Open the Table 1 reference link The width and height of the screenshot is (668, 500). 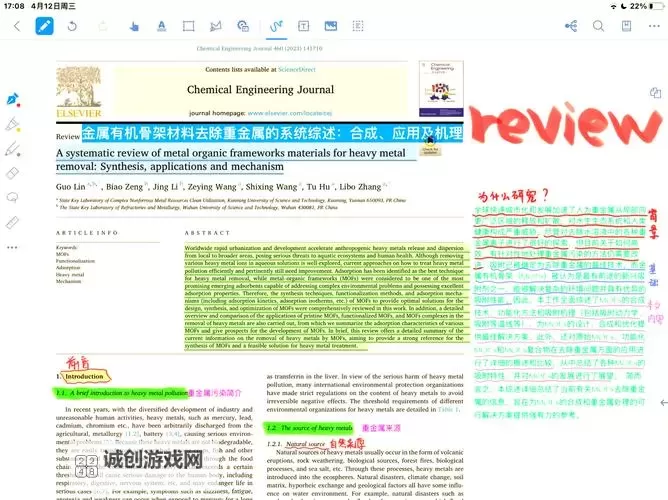click(449, 409)
